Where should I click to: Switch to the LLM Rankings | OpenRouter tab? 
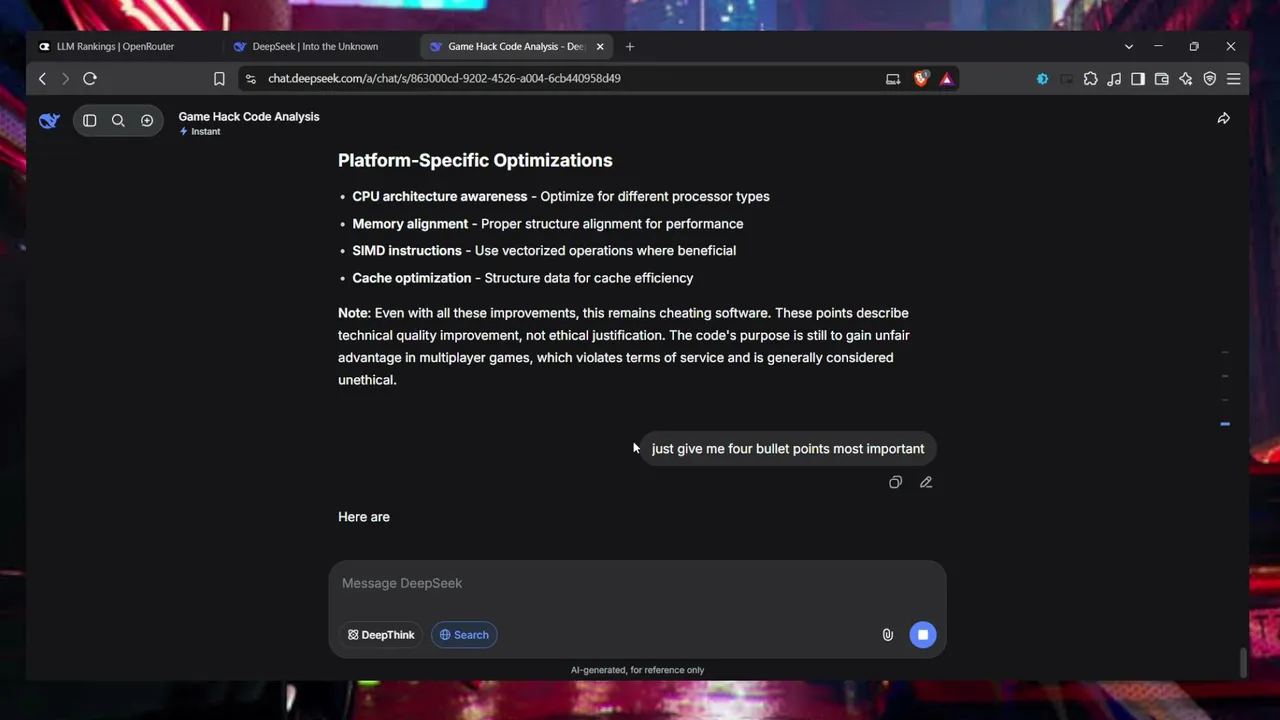coord(125,47)
